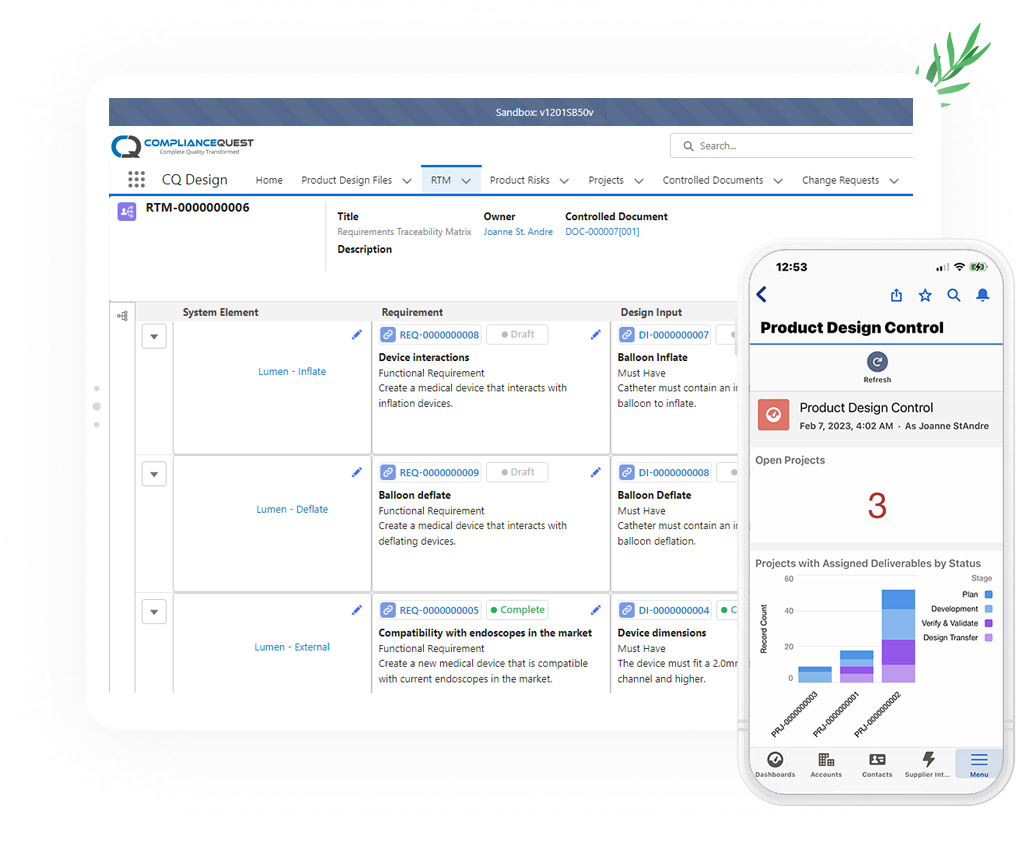This screenshot has height=843, width=1024.
Task: Tap the Menu tab on phone
Action: (978, 764)
